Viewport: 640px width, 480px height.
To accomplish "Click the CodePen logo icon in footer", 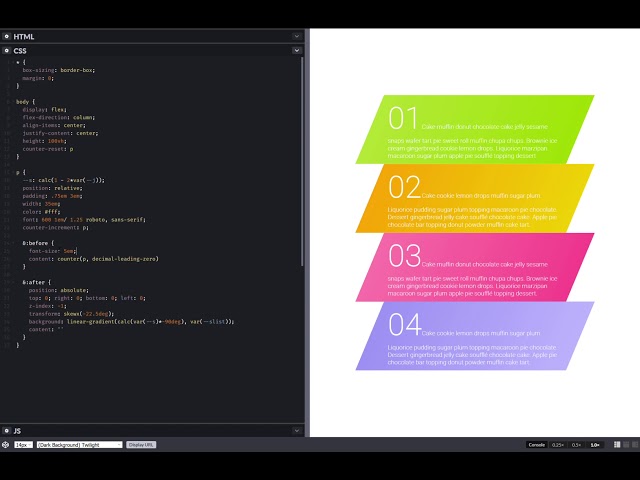I will (6, 444).
